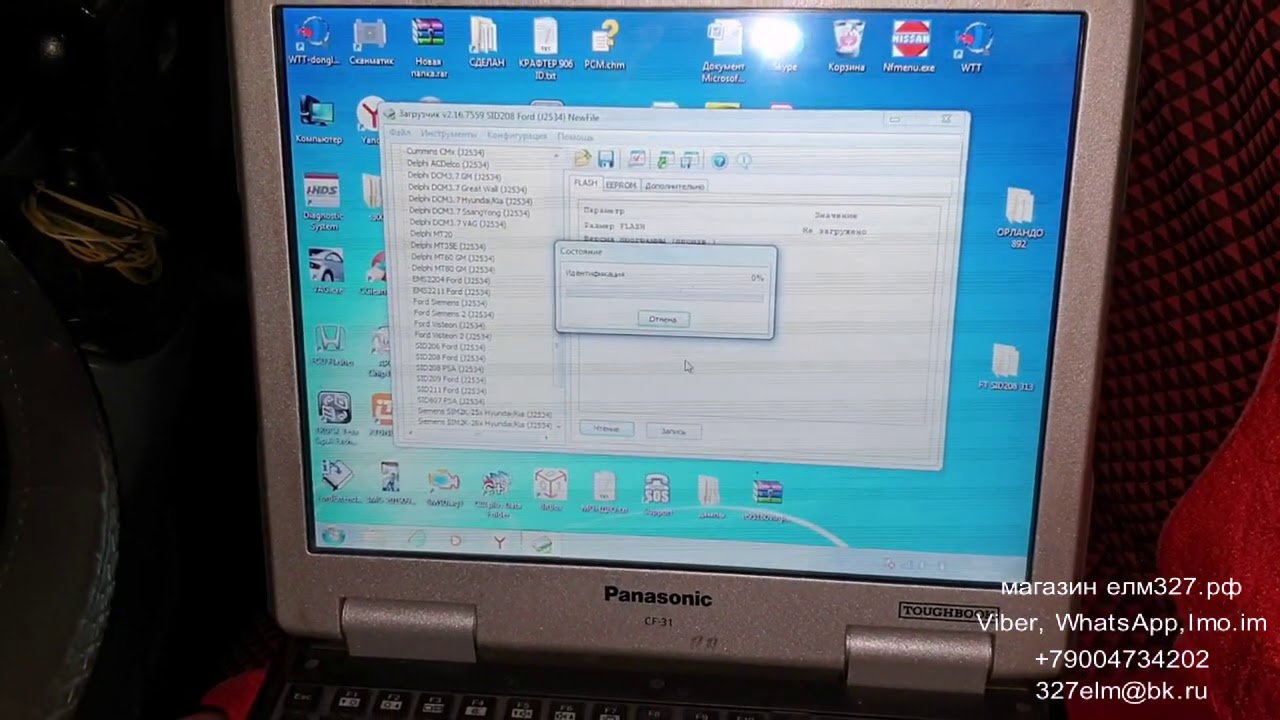
Task: Click the Windows Start orb
Action: pos(334,536)
